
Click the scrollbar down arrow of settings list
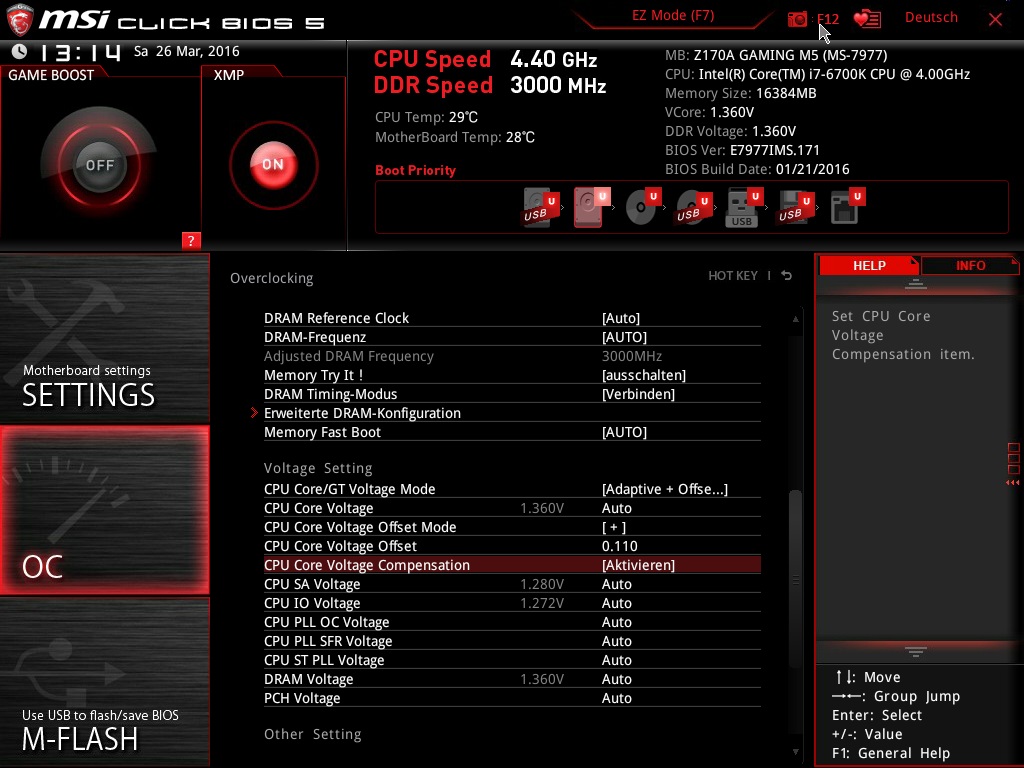(795, 752)
